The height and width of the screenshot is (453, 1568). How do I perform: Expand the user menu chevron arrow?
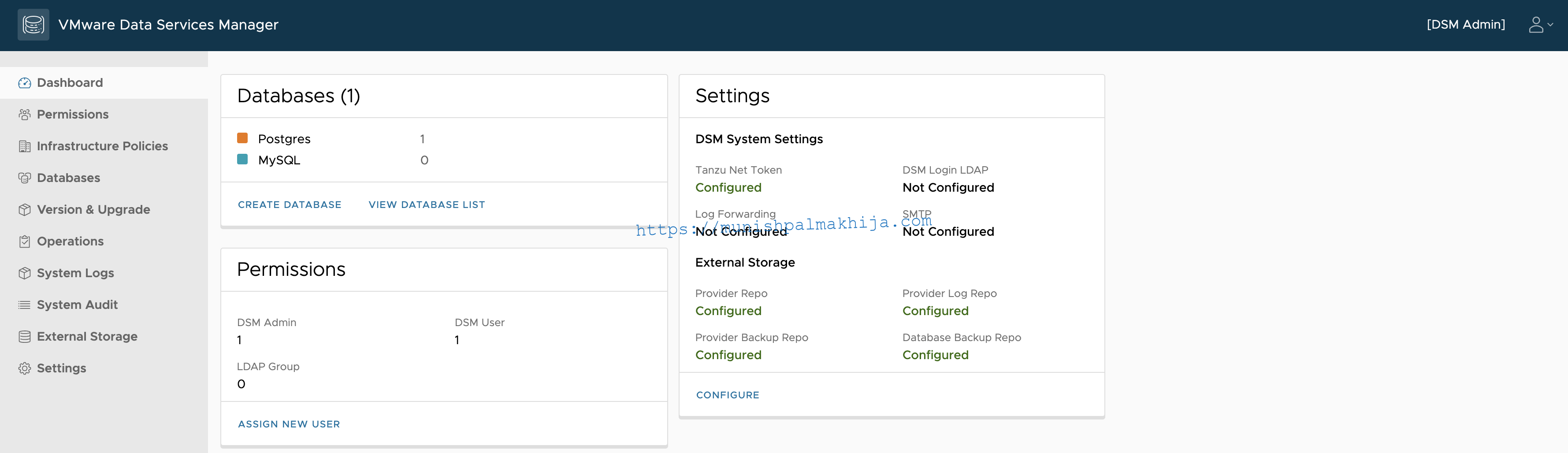pos(1550,25)
